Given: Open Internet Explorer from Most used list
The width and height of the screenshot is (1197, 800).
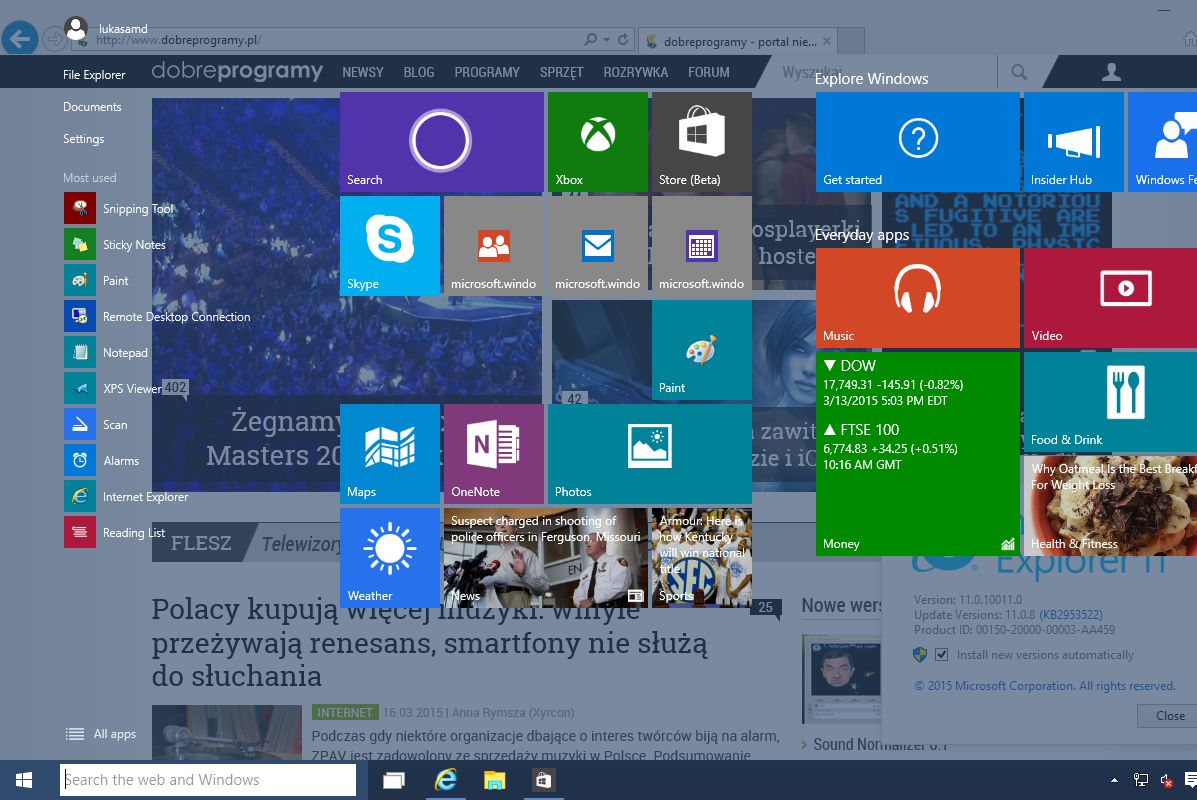Looking at the screenshot, I should tap(127, 496).
